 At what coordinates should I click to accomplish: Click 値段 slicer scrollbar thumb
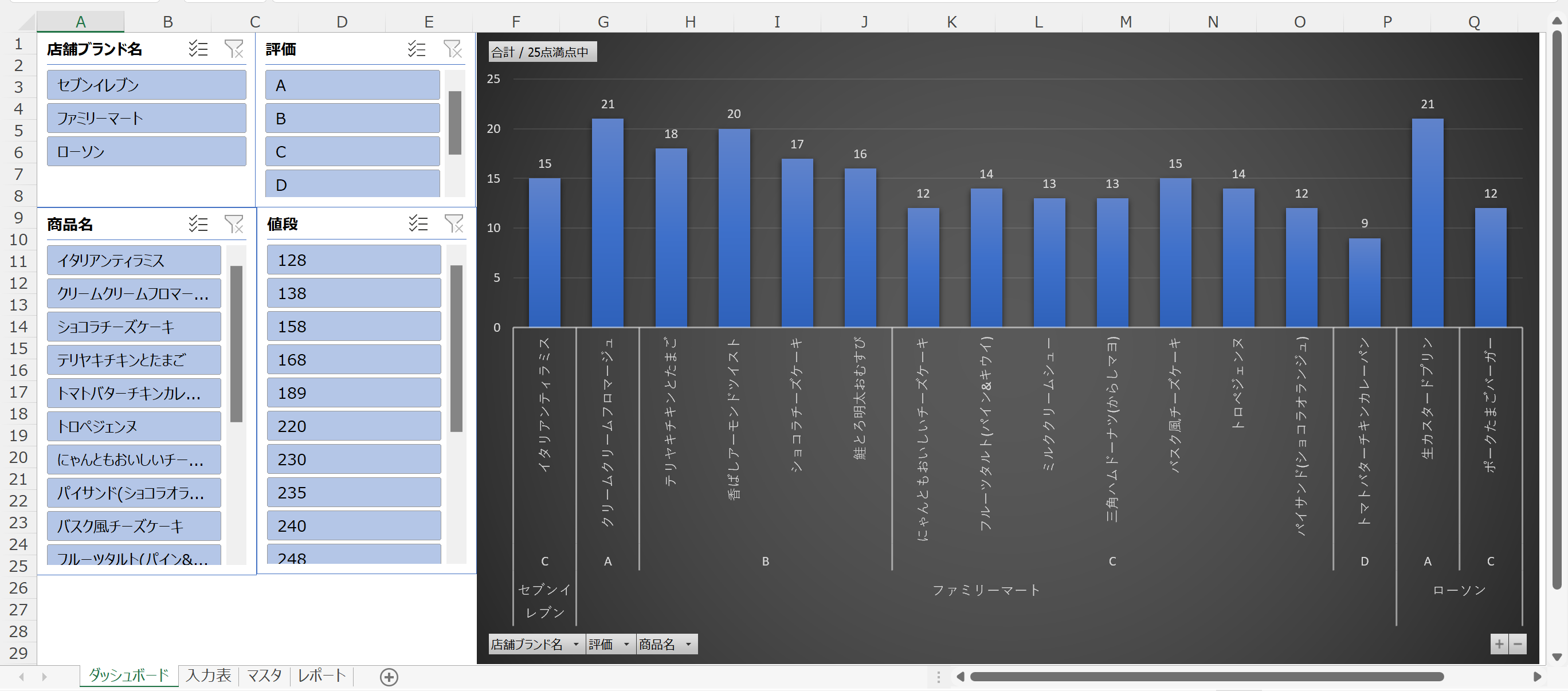click(457, 348)
